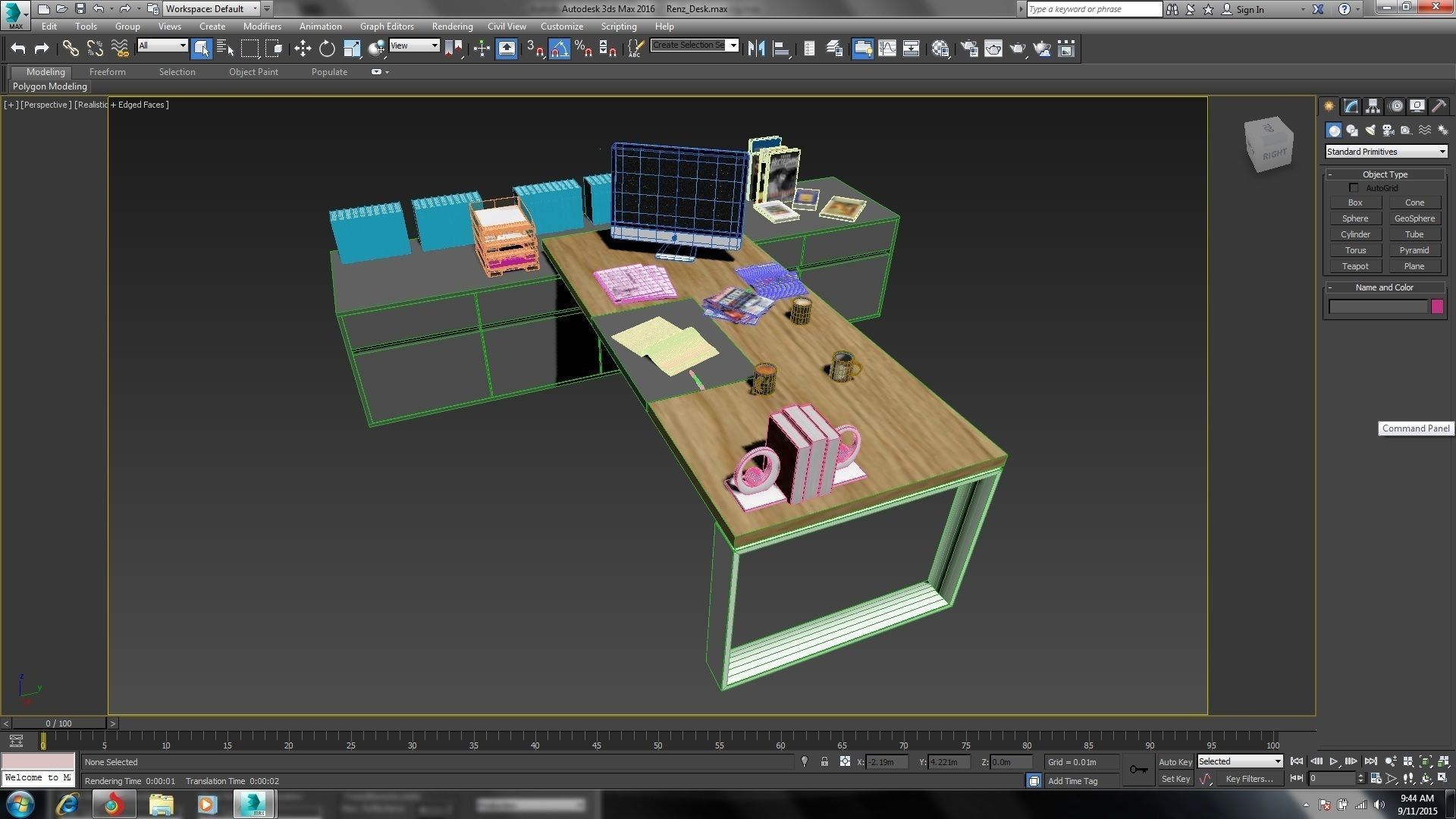Choose the Select and Uniform Scale tool

[352, 49]
